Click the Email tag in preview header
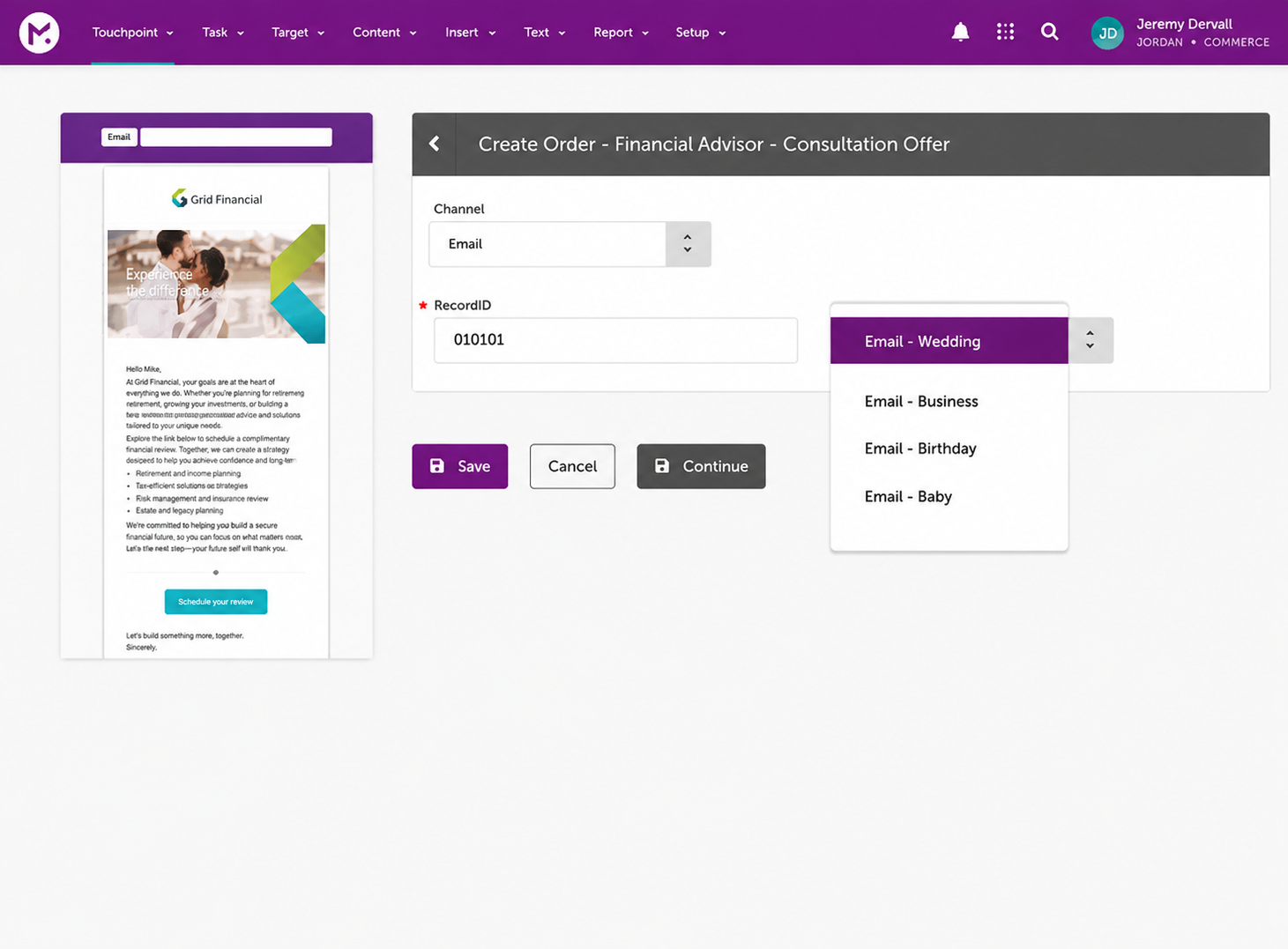Screen dimensions: 1288x949 [x=119, y=137]
